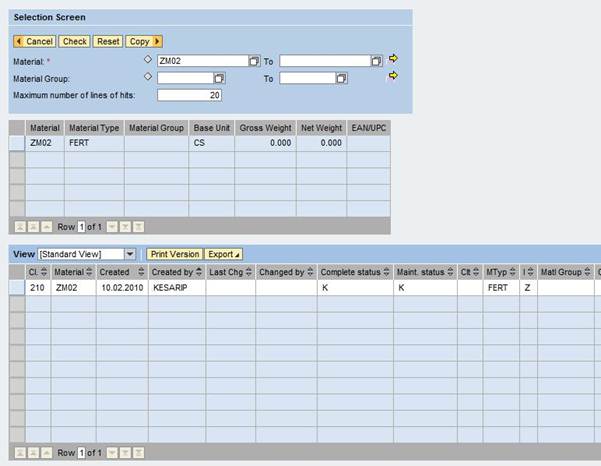This screenshot has height=466, width=601.
Task: Go to first page in lower table pager
Action: coord(20,453)
